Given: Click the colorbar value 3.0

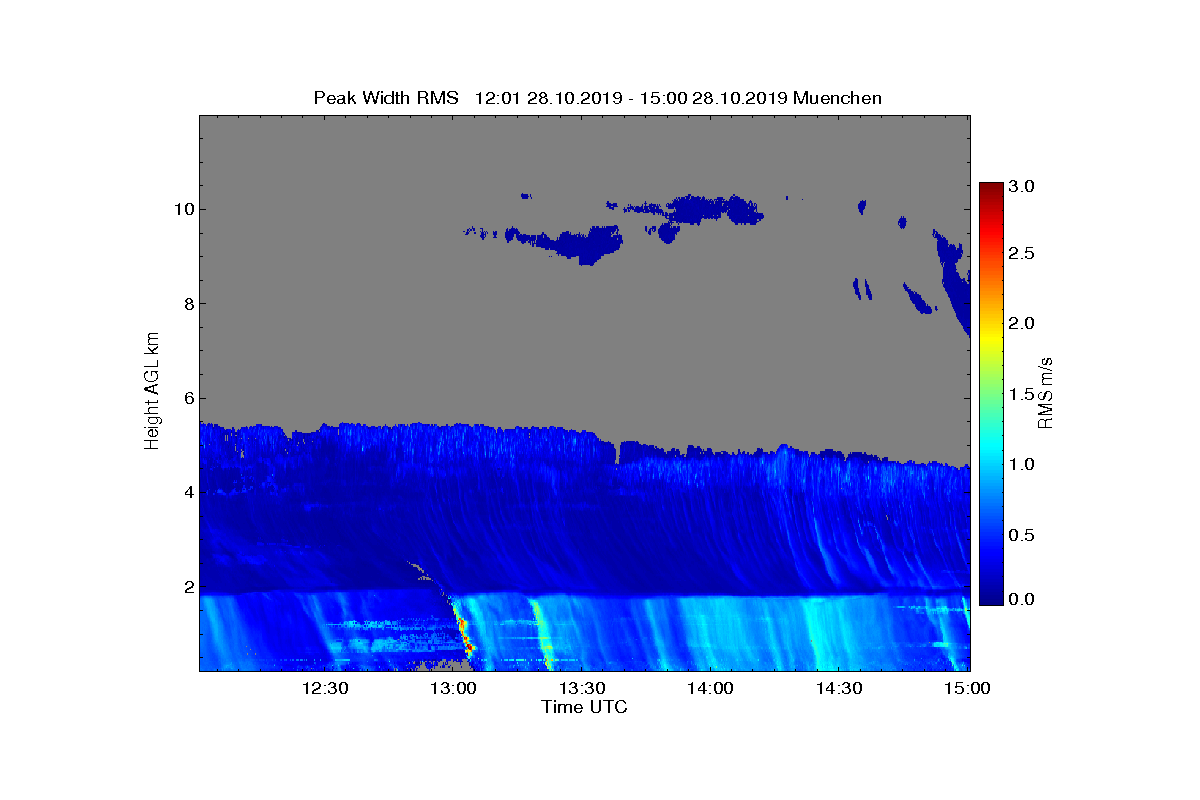Looking at the screenshot, I should click(1021, 187).
